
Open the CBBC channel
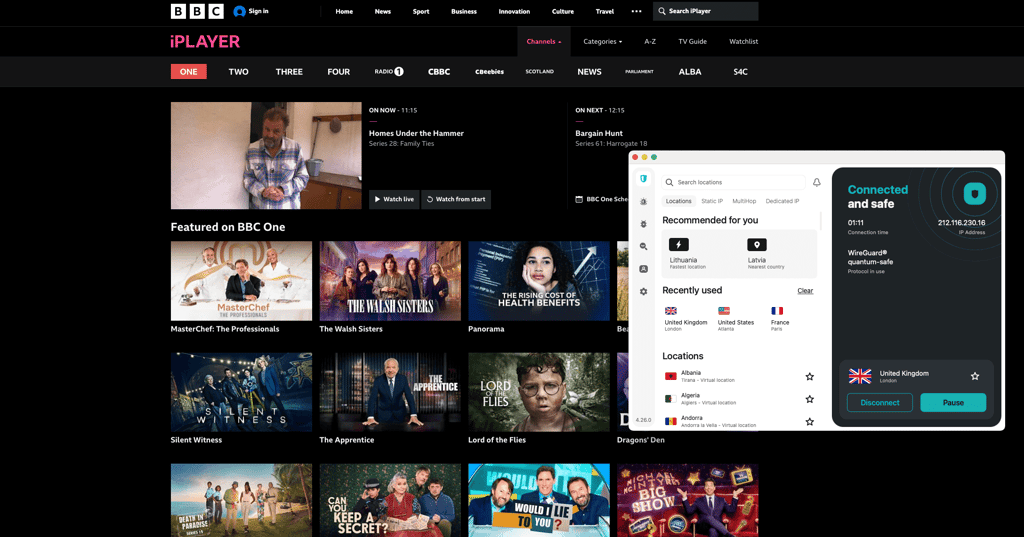439,72
